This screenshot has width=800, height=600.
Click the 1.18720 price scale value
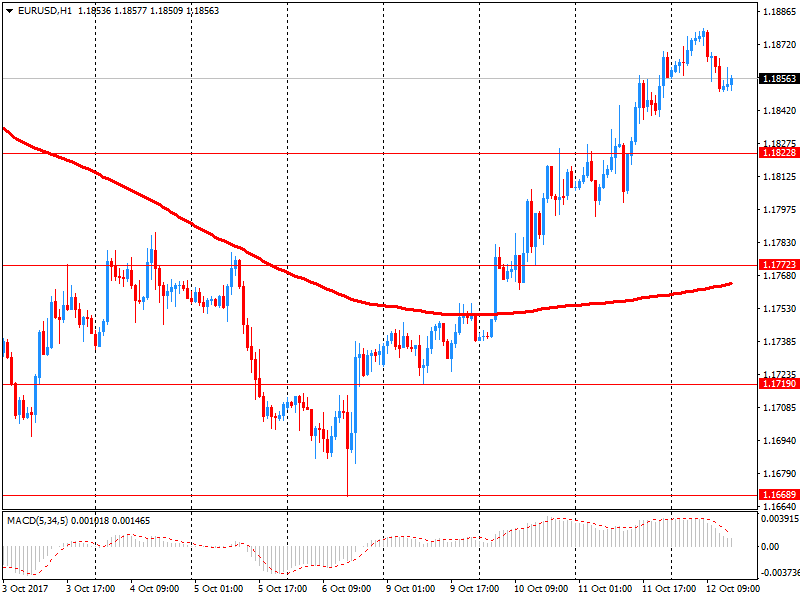[x=779, y=45]
